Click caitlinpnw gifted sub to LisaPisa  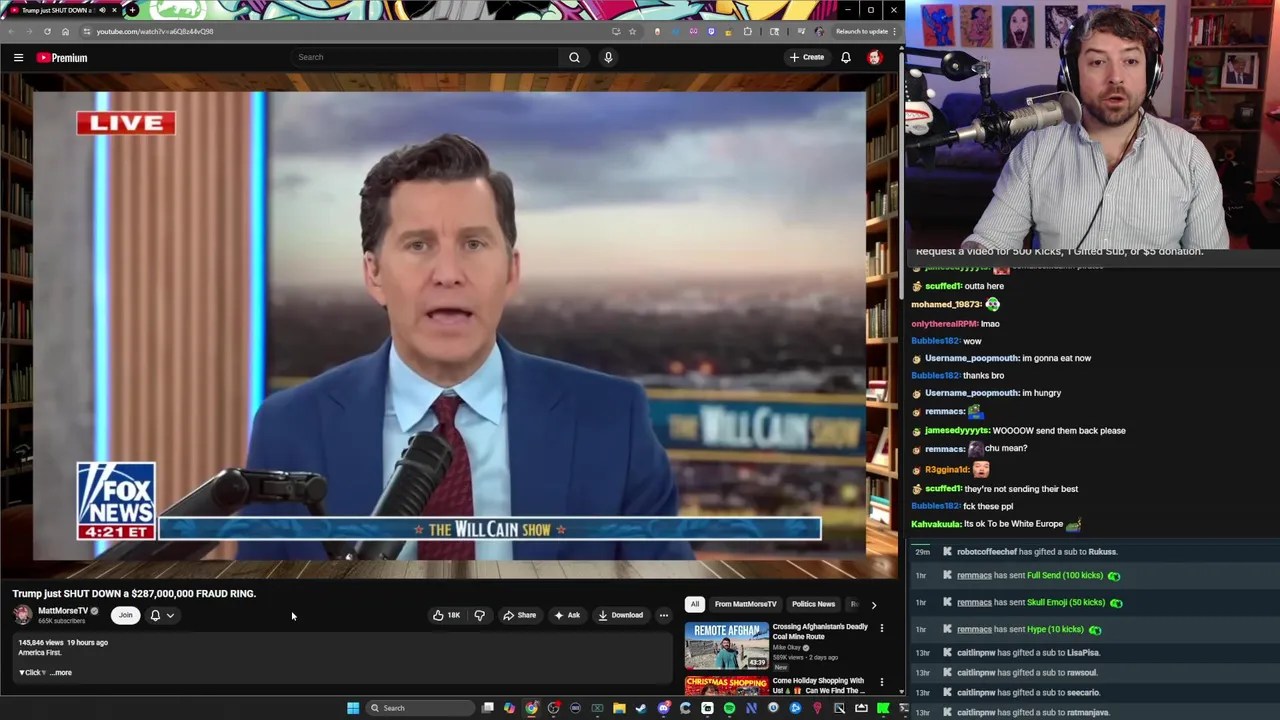tap(1095, 652)
